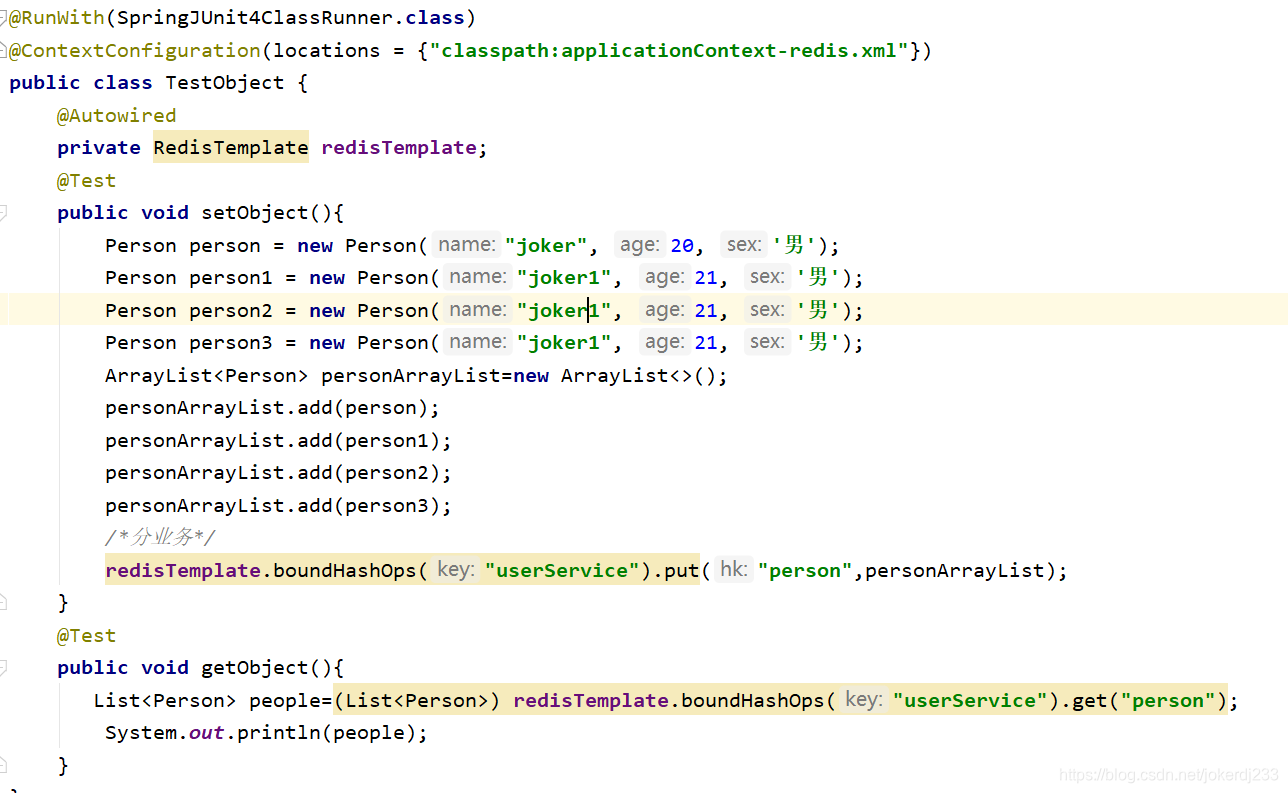The height and width of the screenshot is (793, 1288).
Task: Click the @RunWith annotation
Action: pyautogui.click(x=57, y=17)
